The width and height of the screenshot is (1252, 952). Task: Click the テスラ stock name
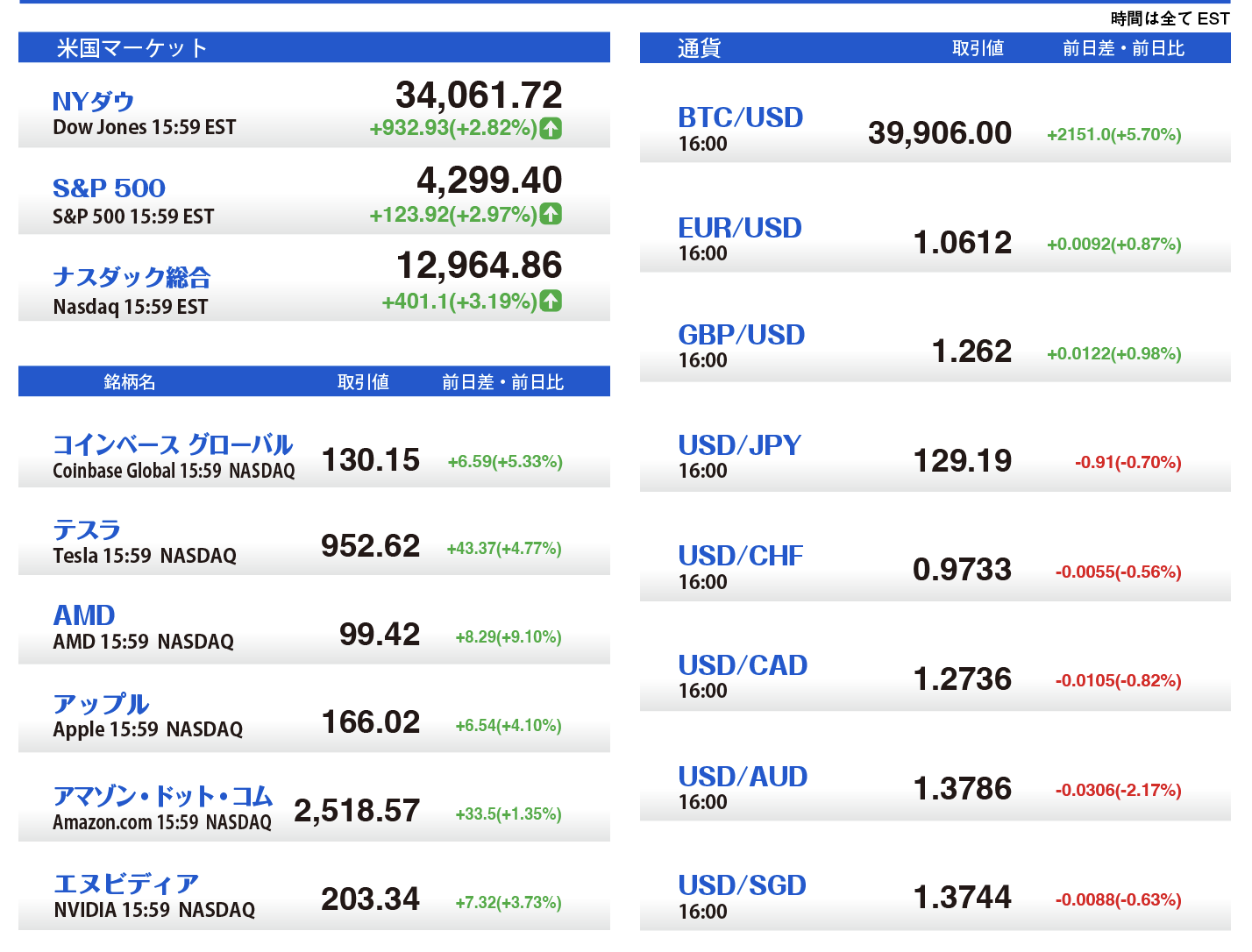click(x=87, y=529)
